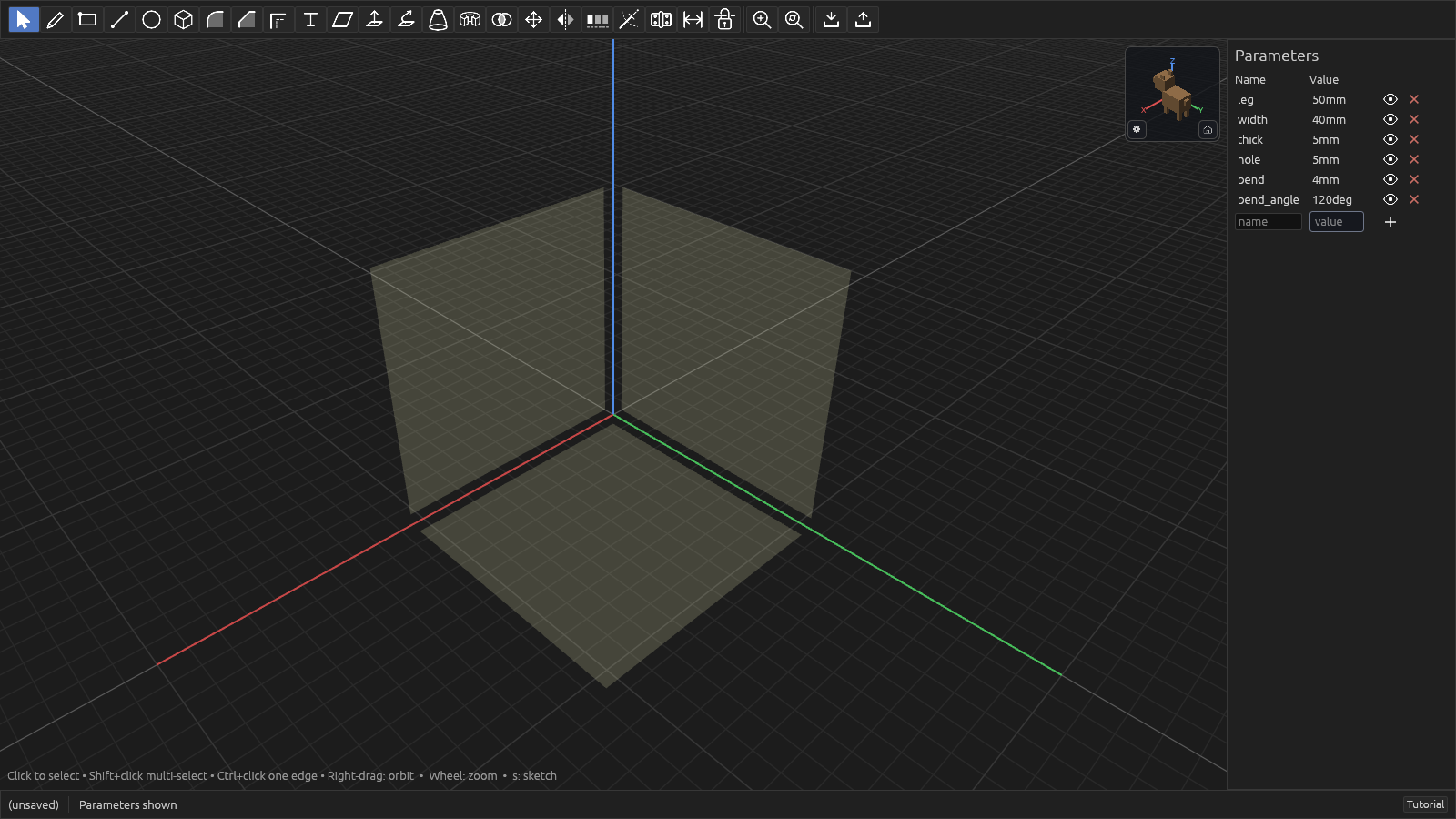This screenshot has width=1456, height=819.
Task: Click the hollow shell tool icon
Action: (470, 19)
